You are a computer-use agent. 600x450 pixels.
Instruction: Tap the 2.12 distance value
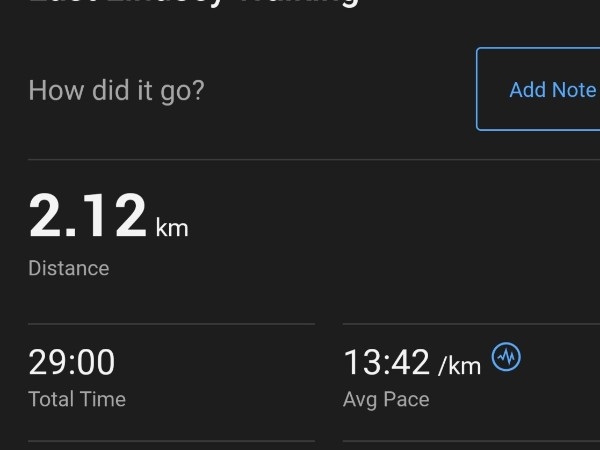coord(88,215)
